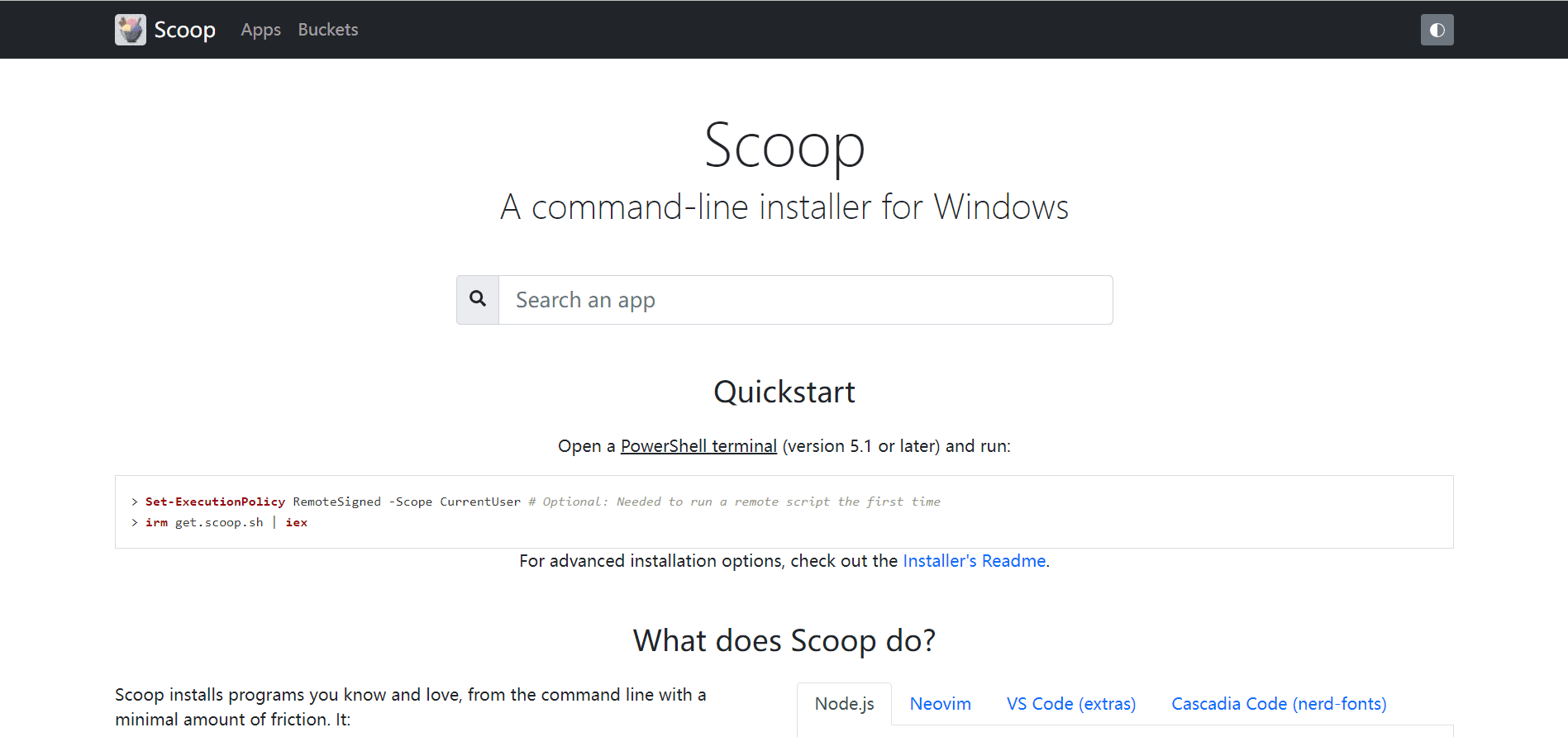
Task: Click the Quickstart section heading
Action: 784,392
